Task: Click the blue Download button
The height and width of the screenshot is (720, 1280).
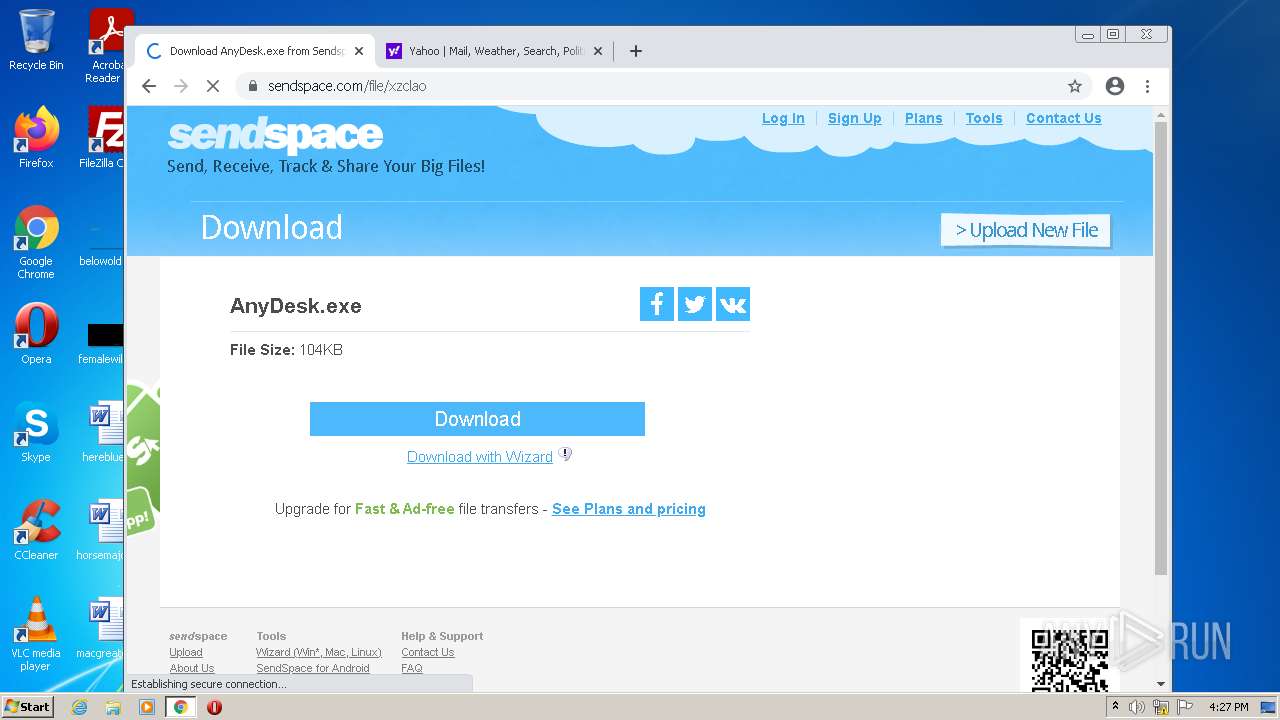Action: pos(477,419)
